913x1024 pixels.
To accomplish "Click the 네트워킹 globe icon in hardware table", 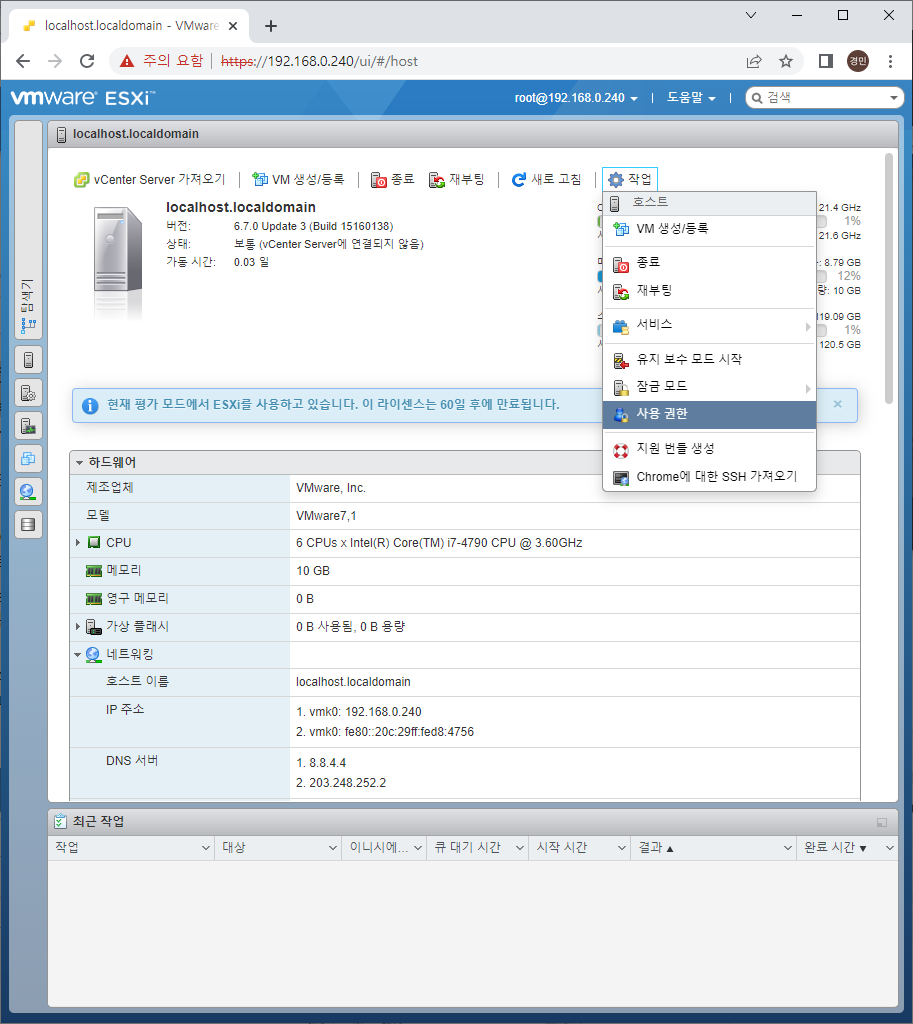I will click(x=93, y=654).
